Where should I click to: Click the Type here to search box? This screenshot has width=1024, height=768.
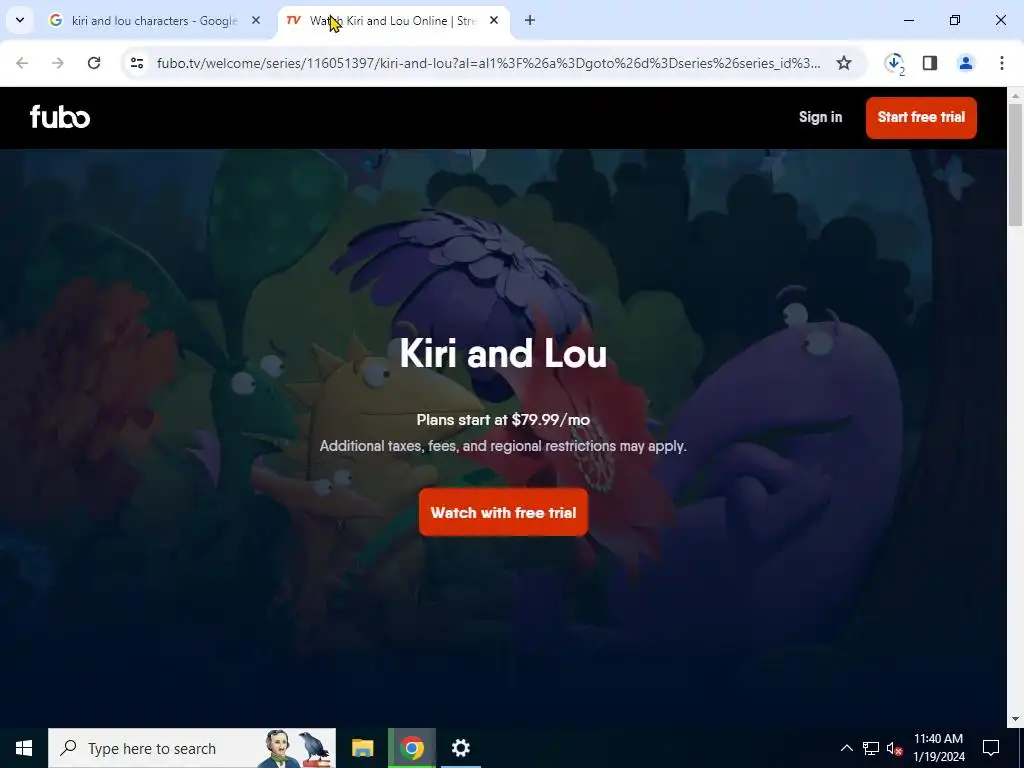pos(192,748)
